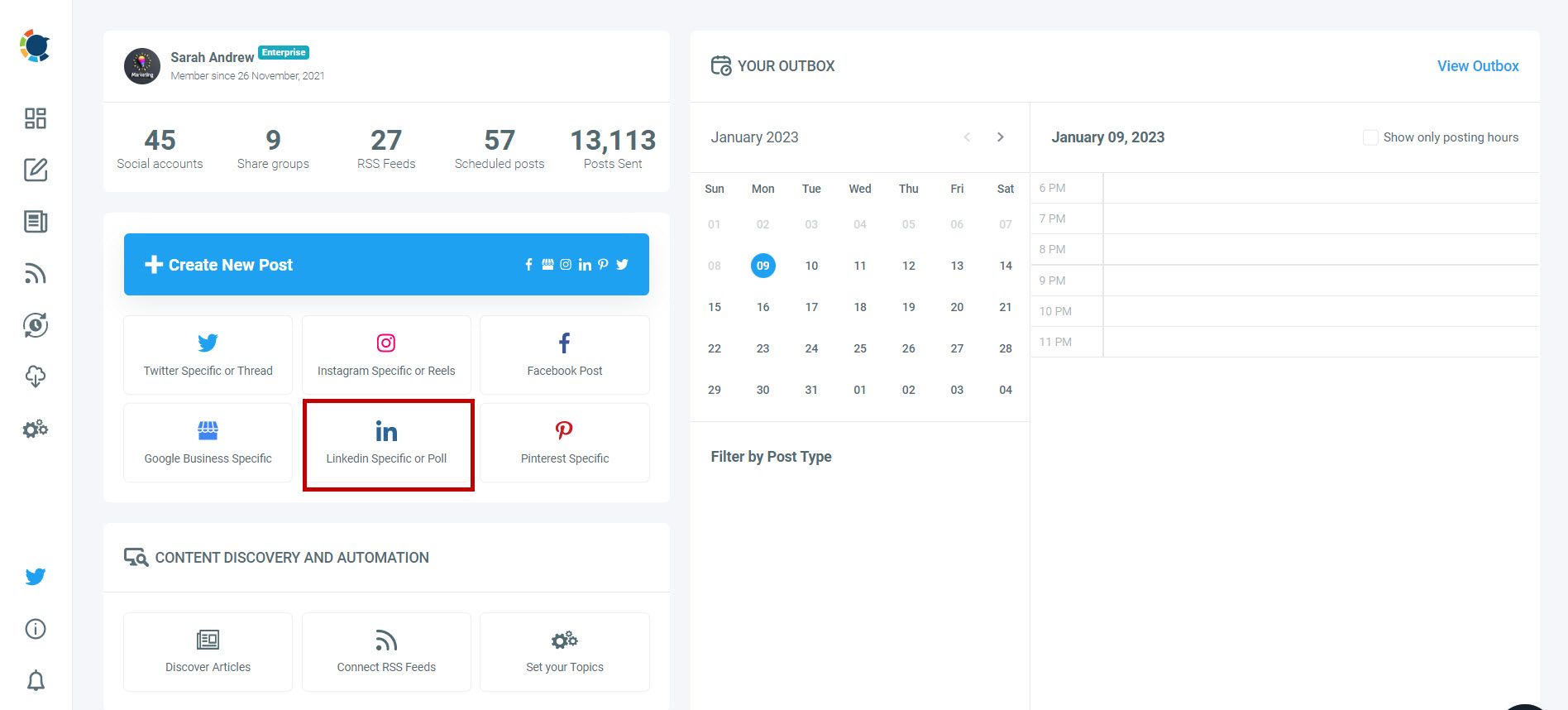Click the 8 PM time slot row

point(1285,249)
